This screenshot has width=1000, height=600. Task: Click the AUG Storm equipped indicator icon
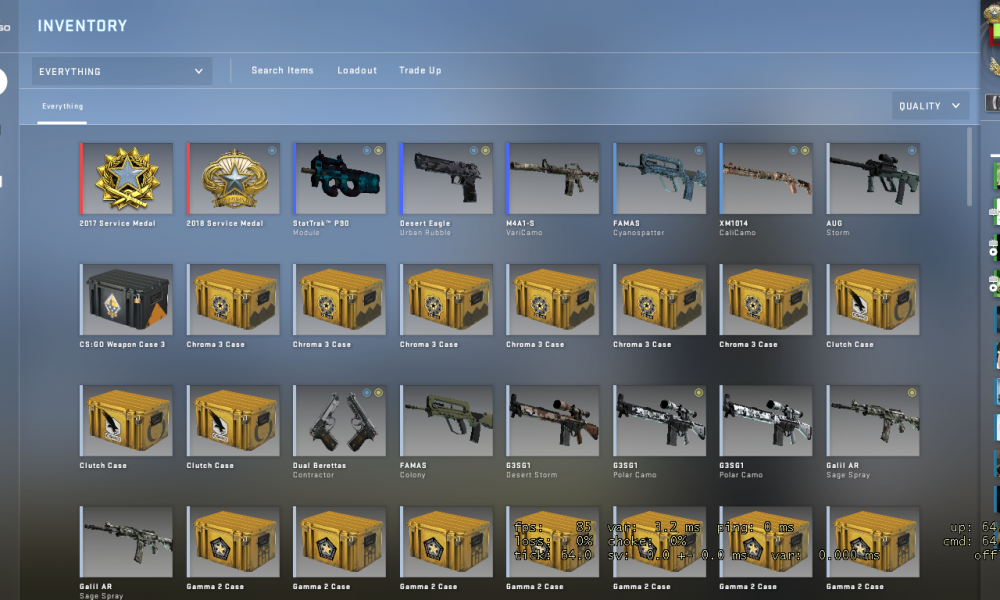(912, 150)
